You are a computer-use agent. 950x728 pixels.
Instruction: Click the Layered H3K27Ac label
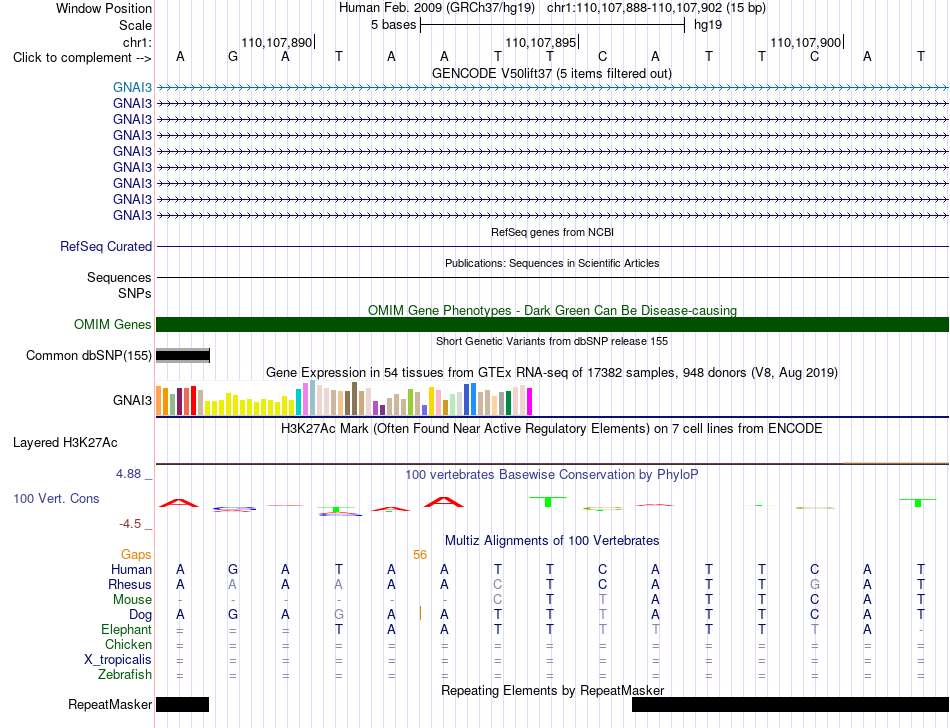click(65, 443)
